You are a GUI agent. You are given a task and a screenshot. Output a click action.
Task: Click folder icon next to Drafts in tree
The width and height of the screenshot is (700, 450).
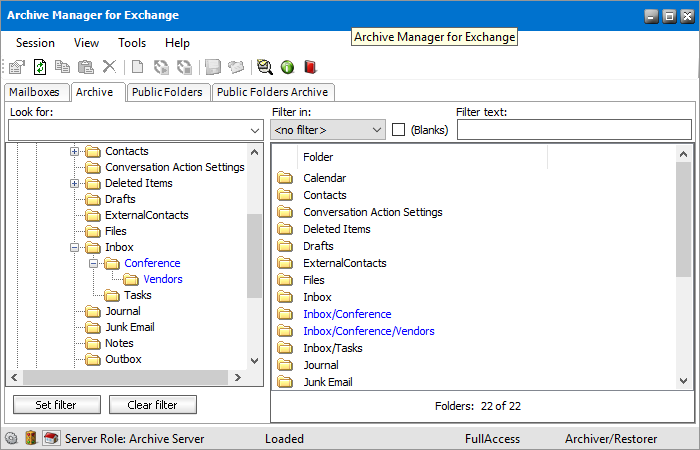pos(93,199)
